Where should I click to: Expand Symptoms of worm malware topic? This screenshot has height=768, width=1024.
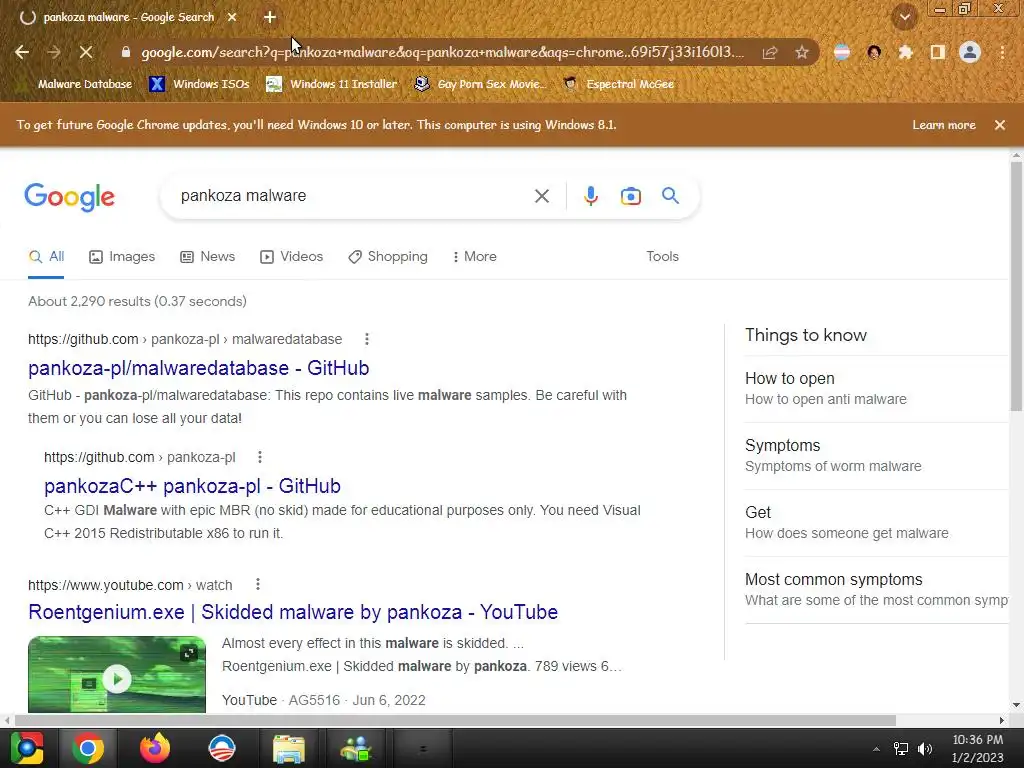(876, 456)
